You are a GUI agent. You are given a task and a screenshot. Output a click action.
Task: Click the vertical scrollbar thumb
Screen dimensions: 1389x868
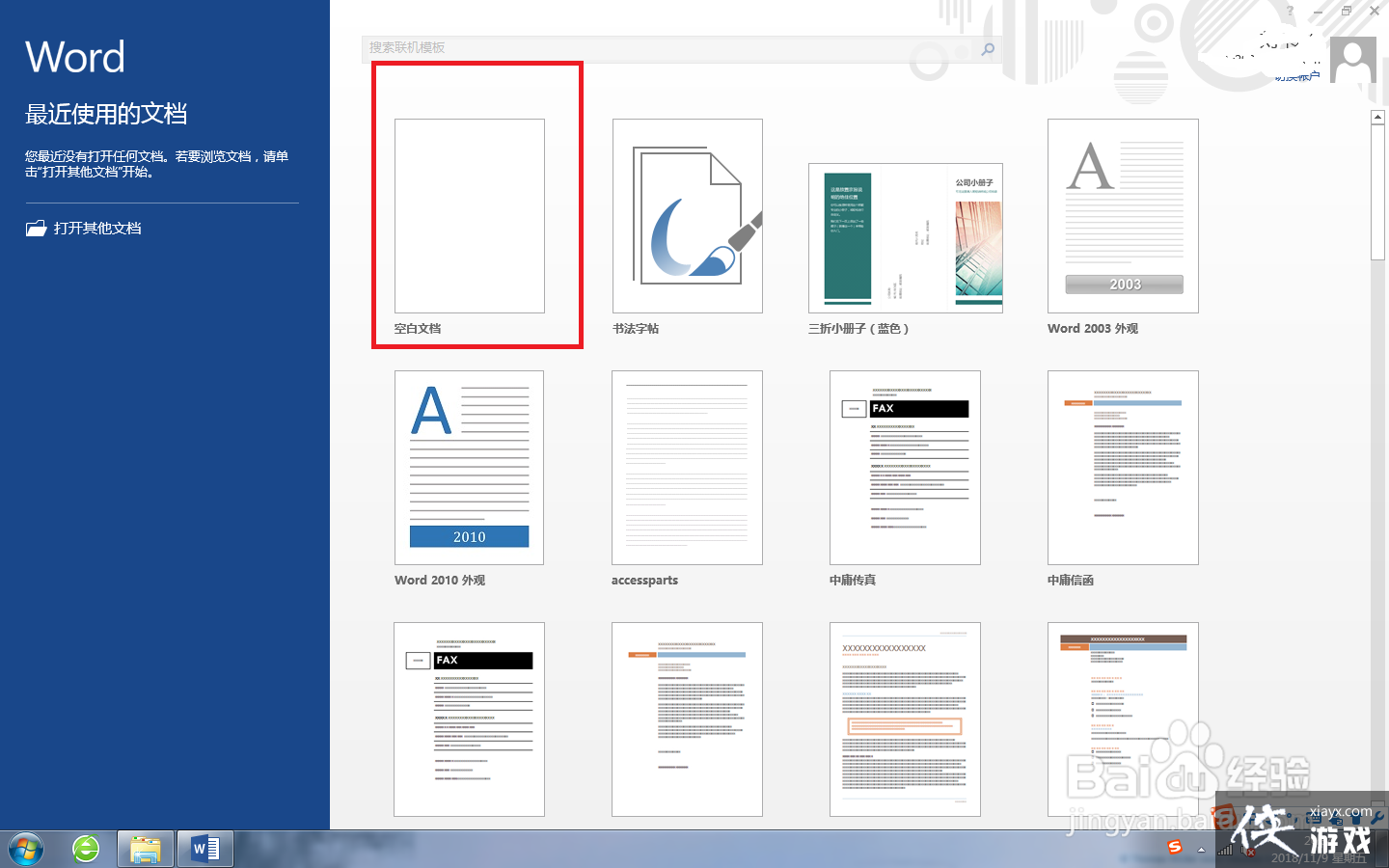point(1377,192)
